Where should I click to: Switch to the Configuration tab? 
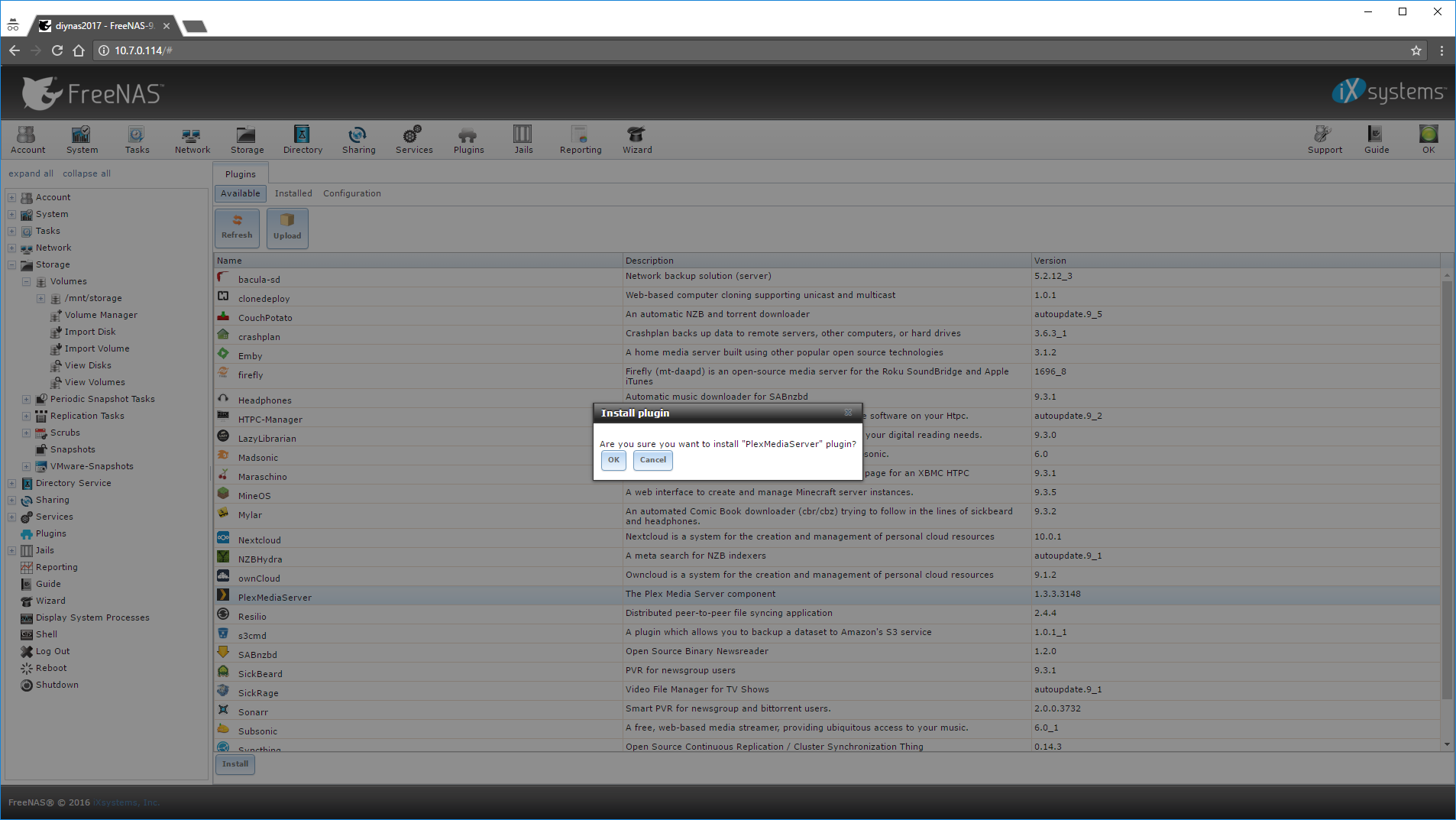pos(351,193)
